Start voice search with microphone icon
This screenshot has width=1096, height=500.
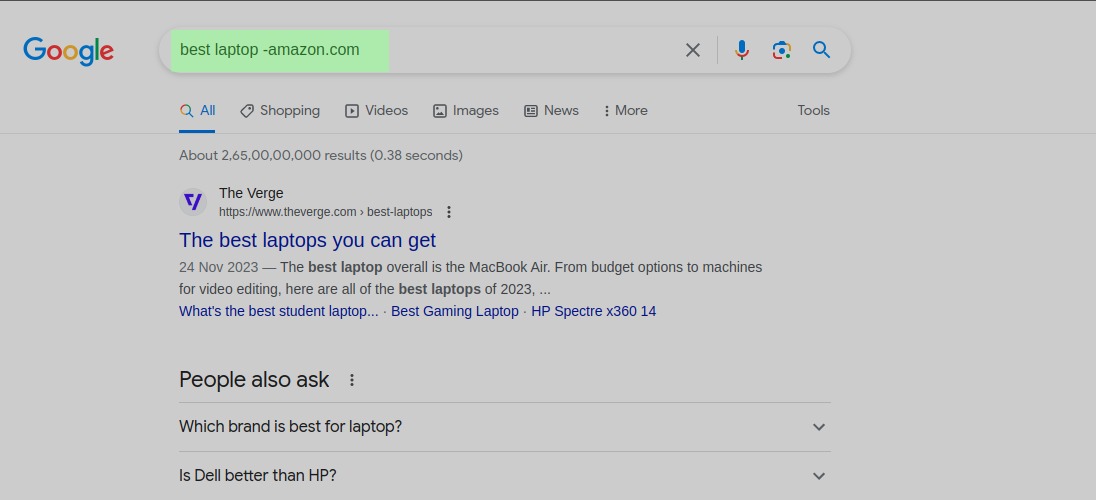pyautogui.click(x=742, y=50)
